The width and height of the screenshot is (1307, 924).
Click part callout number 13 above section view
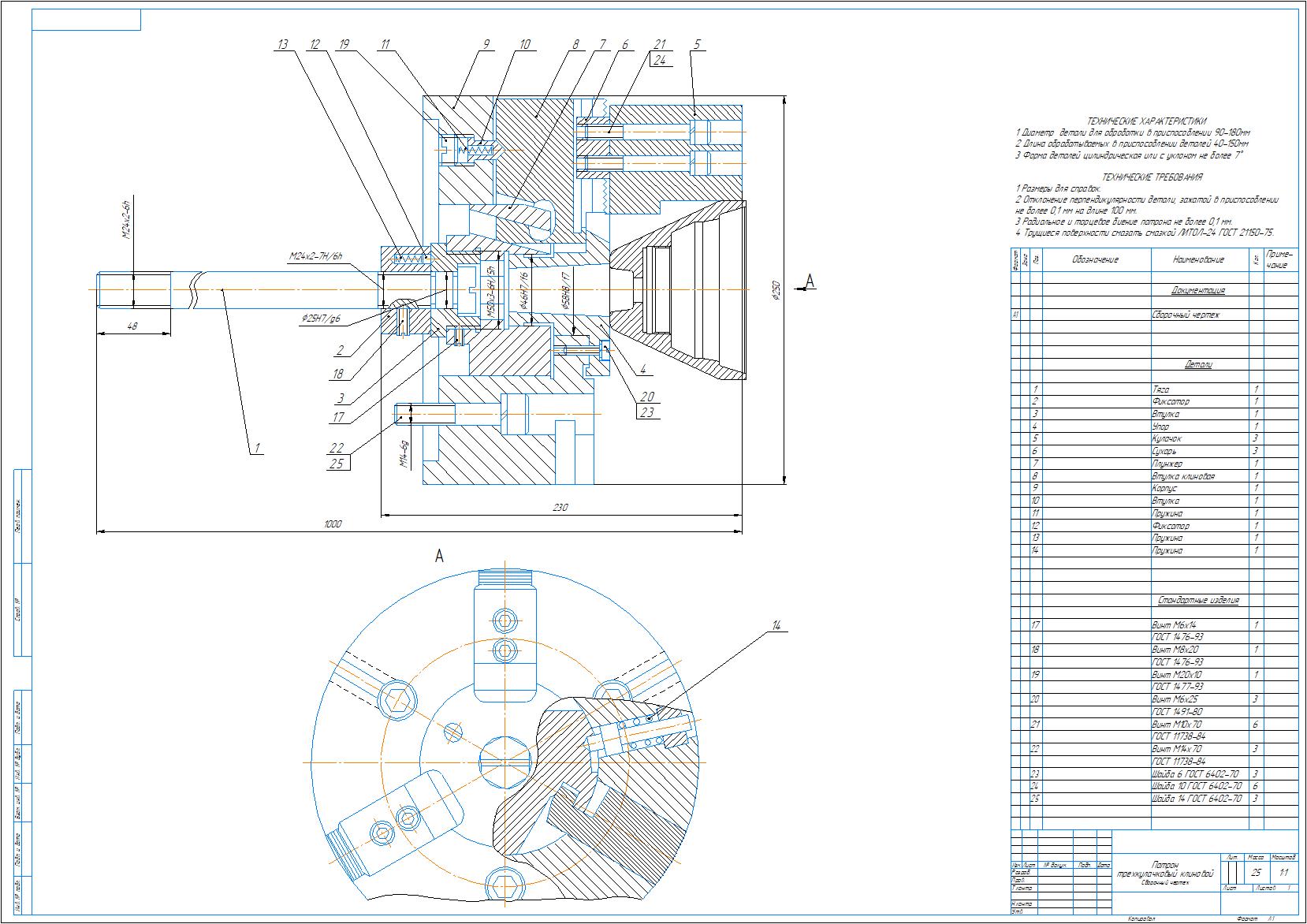tap(283, 44)
